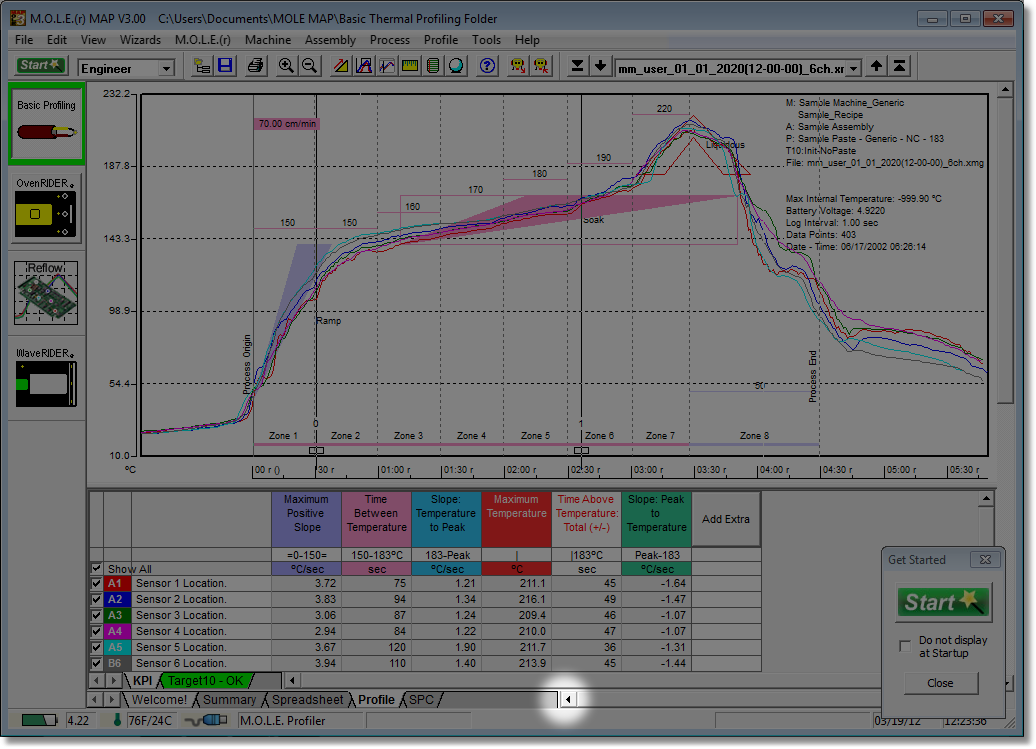1036x749 pixels.
Task: Uncheck Sensor 5 Location checkbox
Action: (96, 647)
